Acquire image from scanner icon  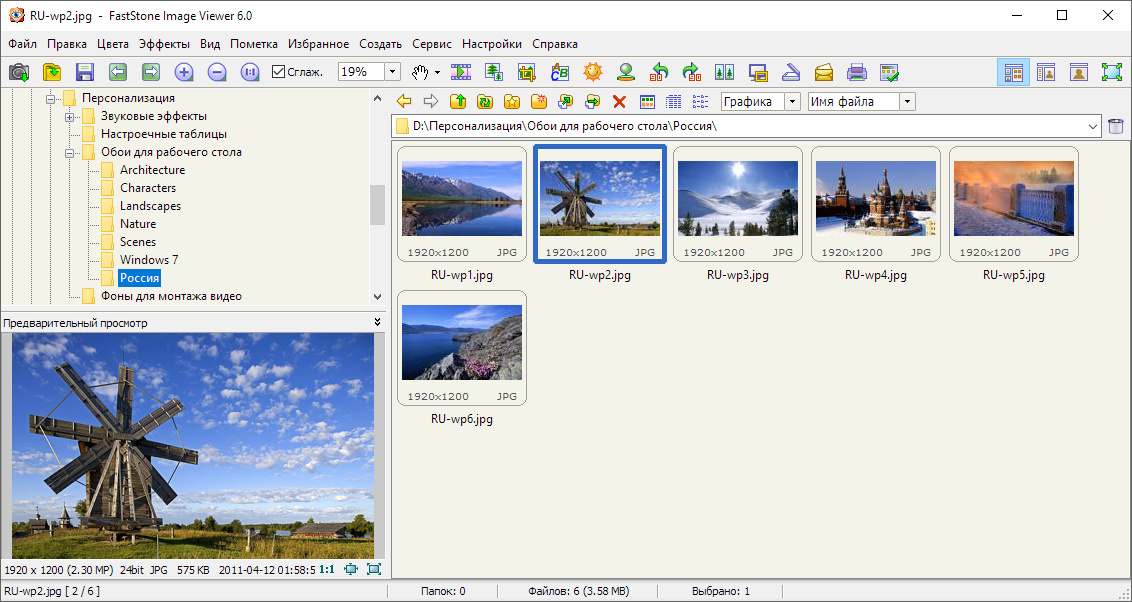tap(791, 71)
